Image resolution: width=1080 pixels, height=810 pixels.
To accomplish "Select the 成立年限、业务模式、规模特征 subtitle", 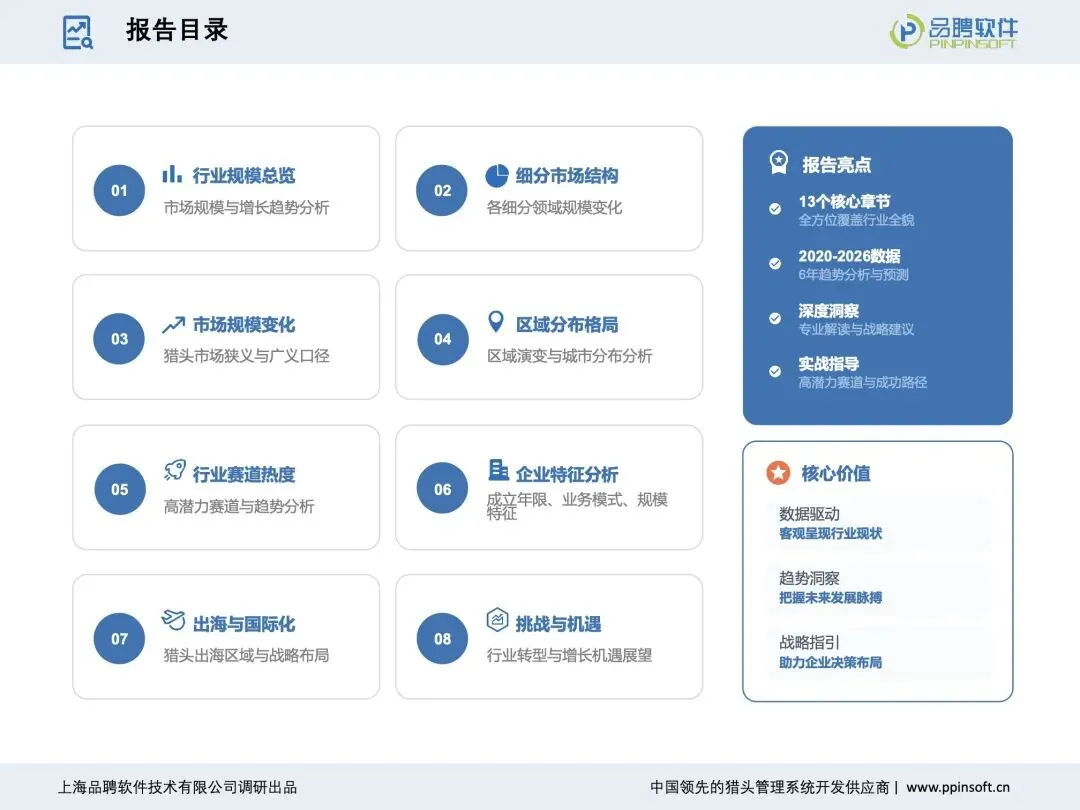I will (577, 506).
